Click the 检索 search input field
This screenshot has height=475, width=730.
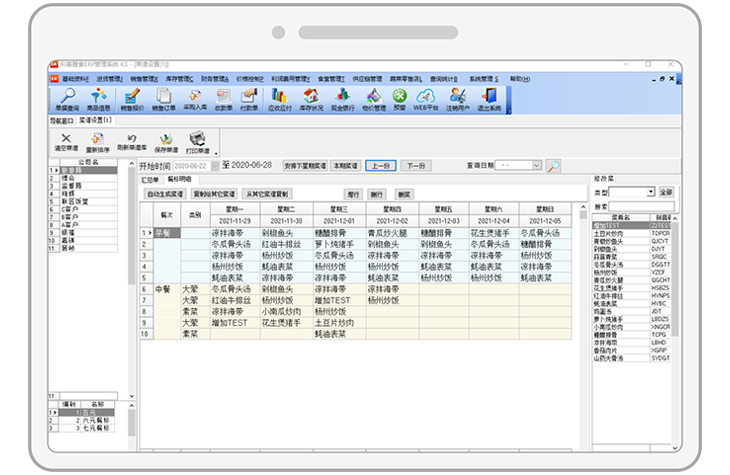pyautogui.click(x=643, y=206)
